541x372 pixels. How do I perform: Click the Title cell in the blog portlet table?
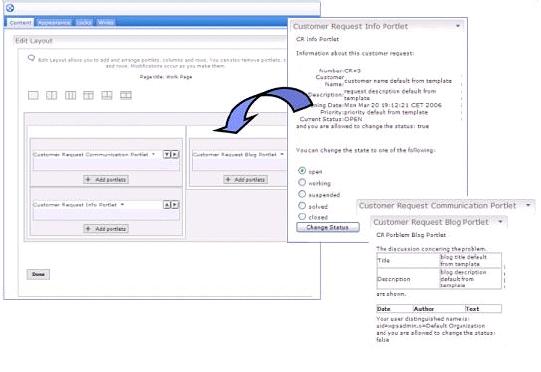(x=408, y=261)
